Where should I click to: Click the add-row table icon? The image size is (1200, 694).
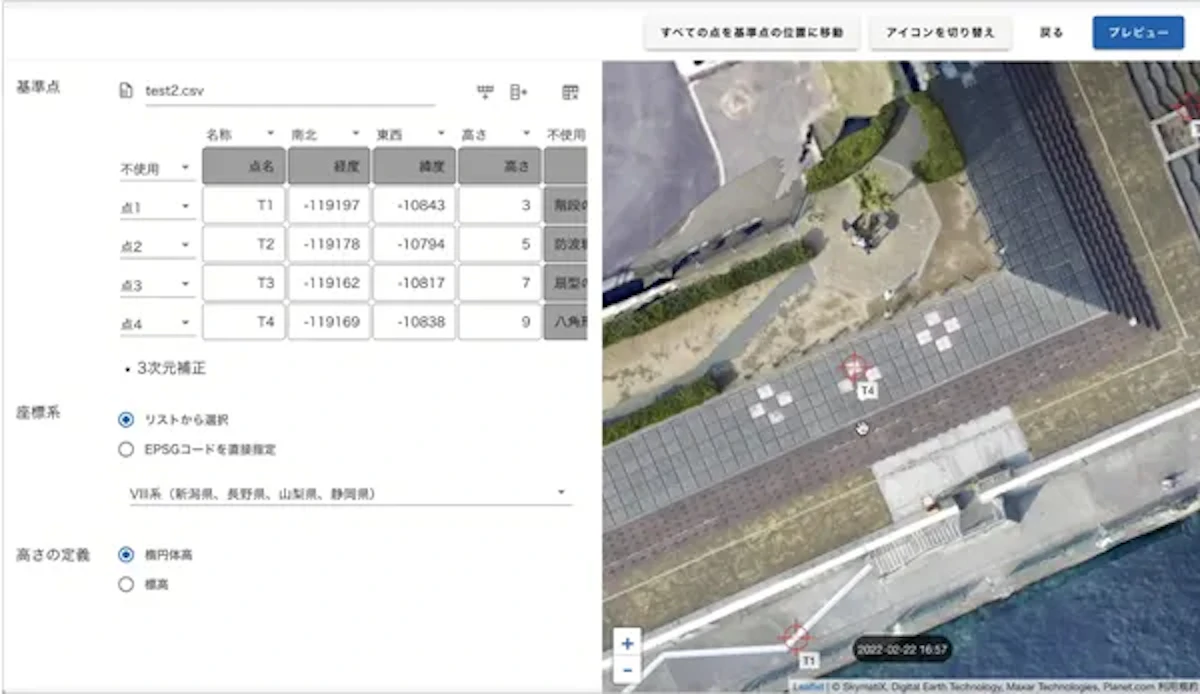click(x=485, y=92)
